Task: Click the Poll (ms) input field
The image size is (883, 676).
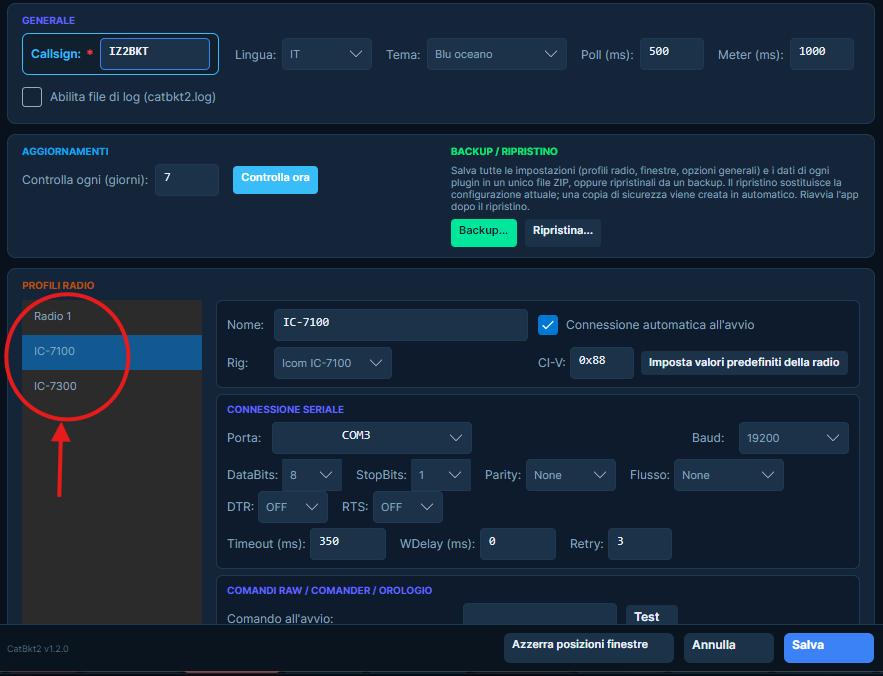Action: point(672,54)
